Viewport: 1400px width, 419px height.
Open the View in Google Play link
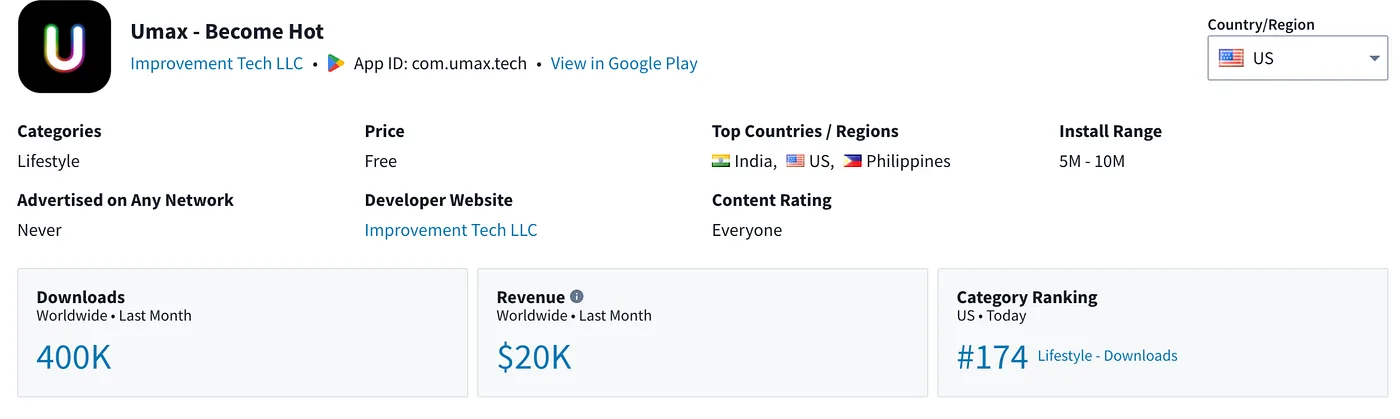click(624, 63)
